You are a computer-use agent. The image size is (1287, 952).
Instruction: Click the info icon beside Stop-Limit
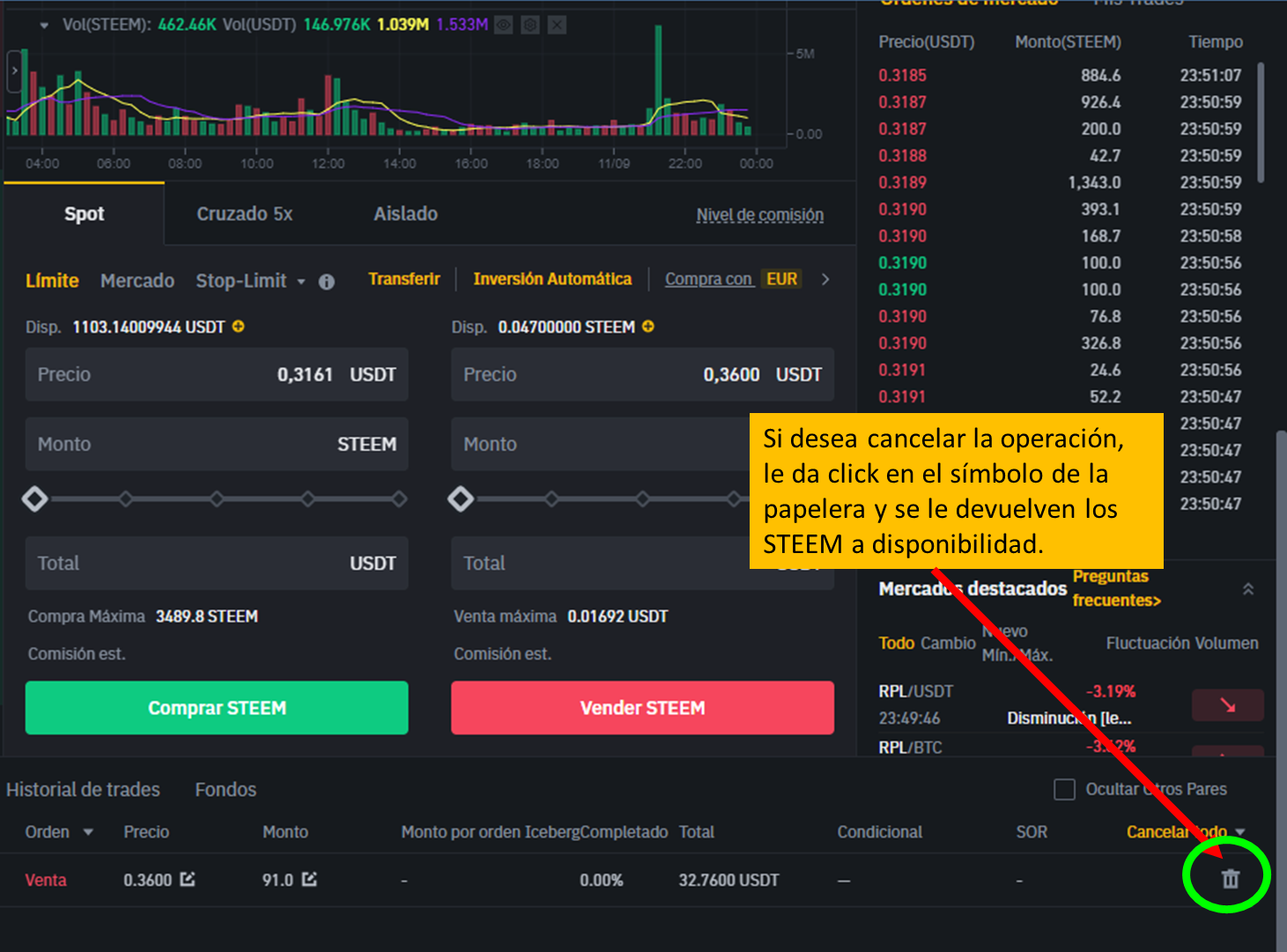click(x=327, y=282)
